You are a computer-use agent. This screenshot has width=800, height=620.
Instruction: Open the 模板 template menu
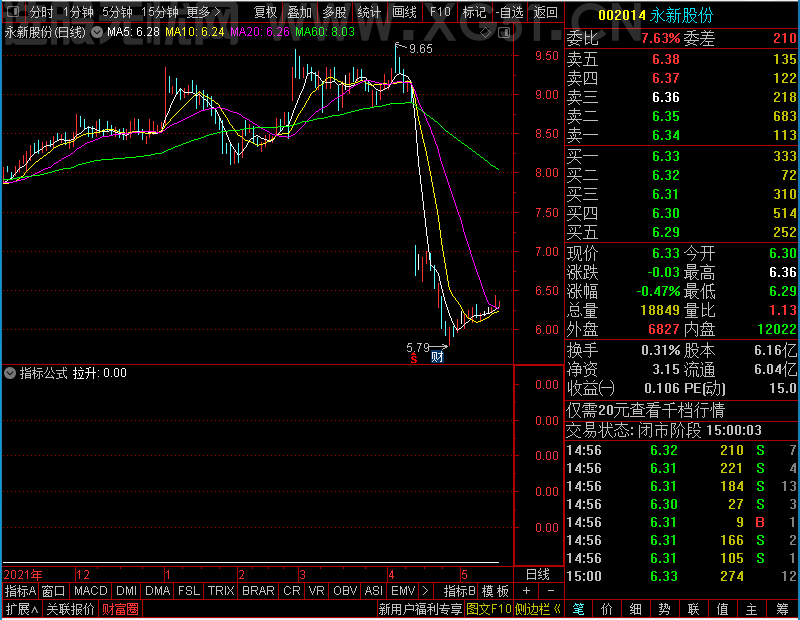coord(495,591)
